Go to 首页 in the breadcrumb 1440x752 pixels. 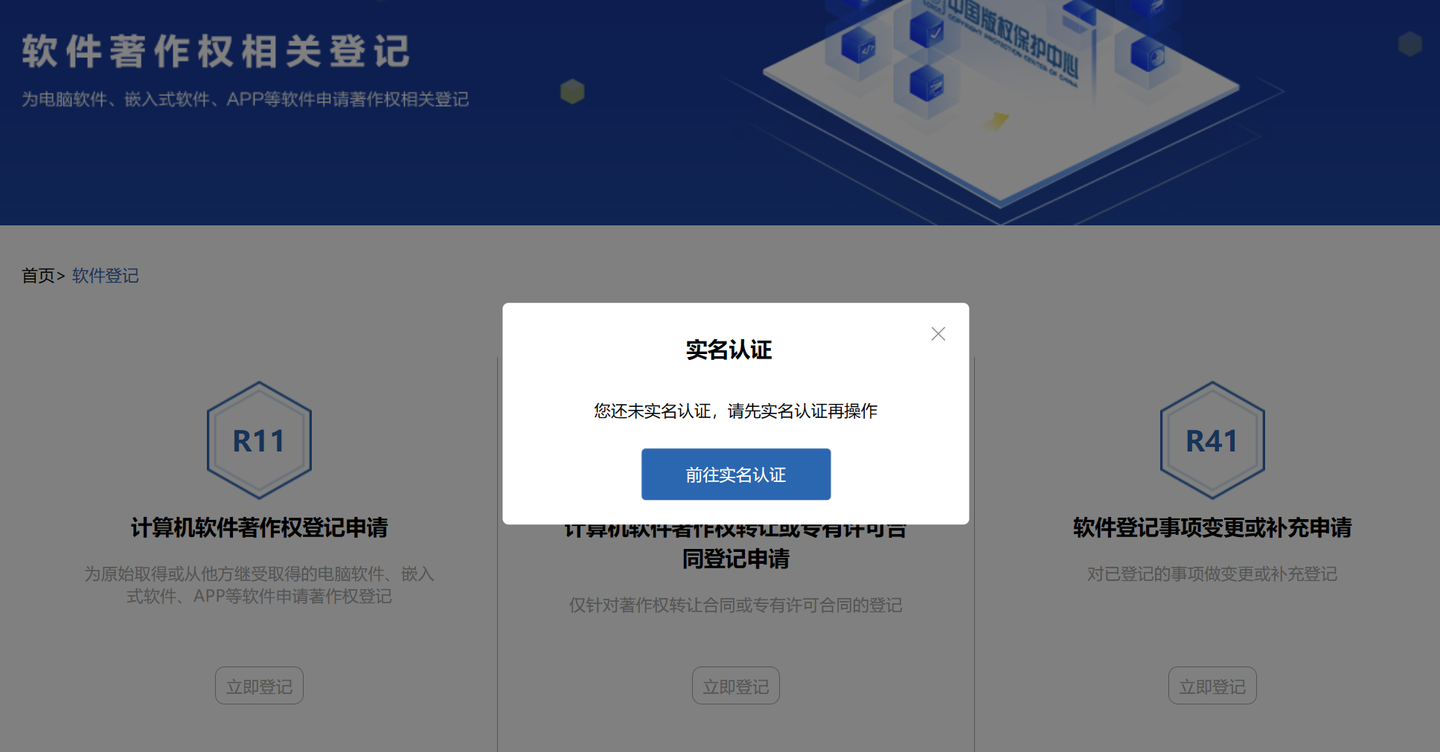coord(38,276)
